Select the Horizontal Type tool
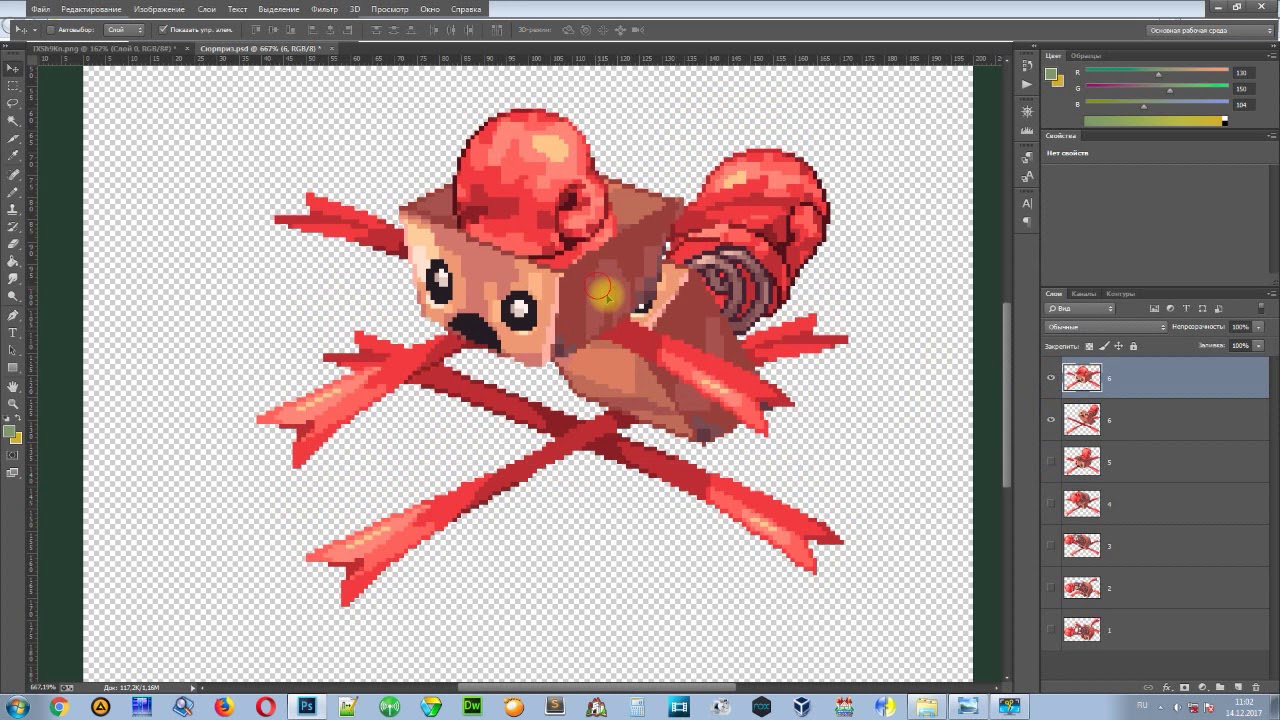This screenshot has height=720, width=1280. [13, 332]
